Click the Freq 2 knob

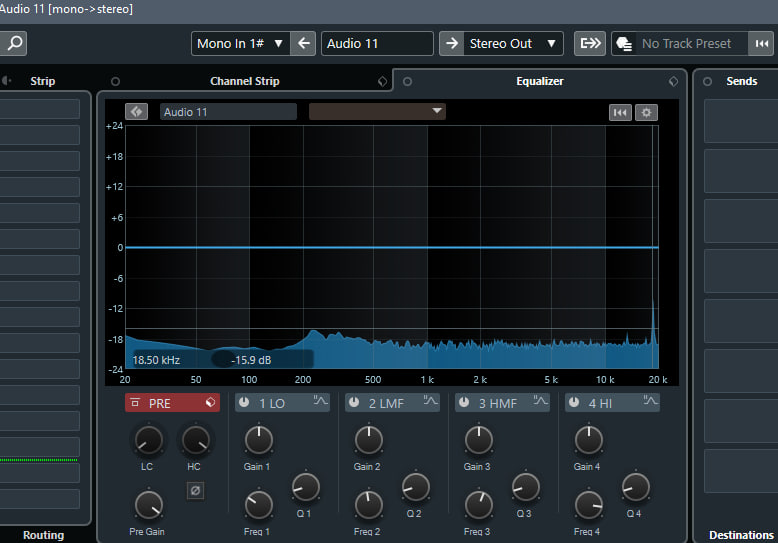click(369, 505)
